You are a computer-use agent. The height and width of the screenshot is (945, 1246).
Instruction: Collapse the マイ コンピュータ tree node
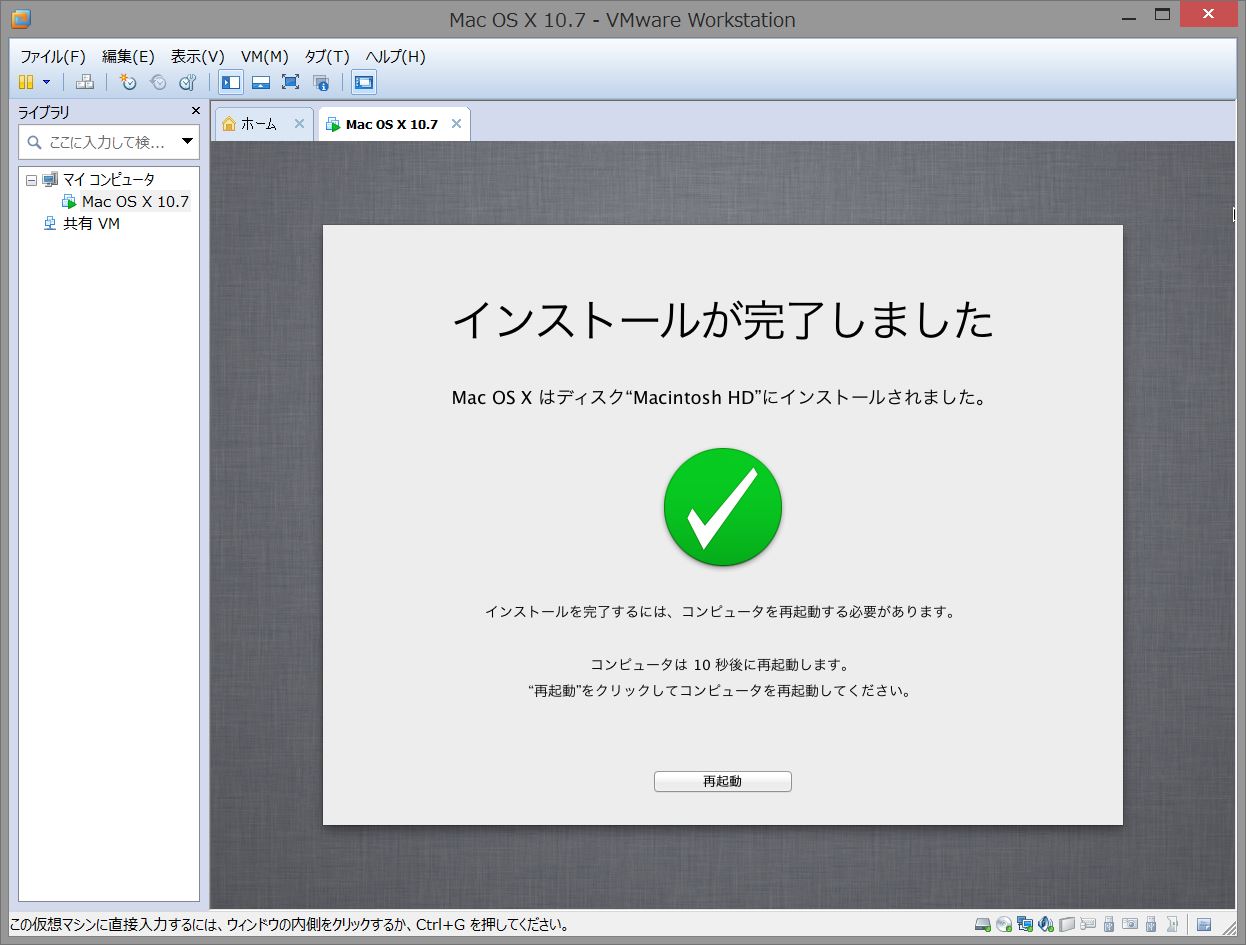tap(31, 180)
